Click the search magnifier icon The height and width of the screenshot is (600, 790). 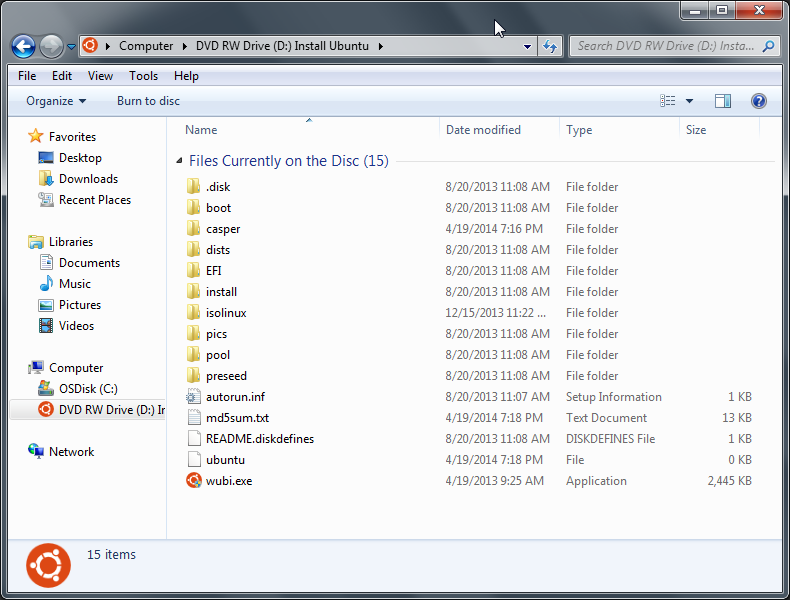pyautogui.click(x=768, y=46)
